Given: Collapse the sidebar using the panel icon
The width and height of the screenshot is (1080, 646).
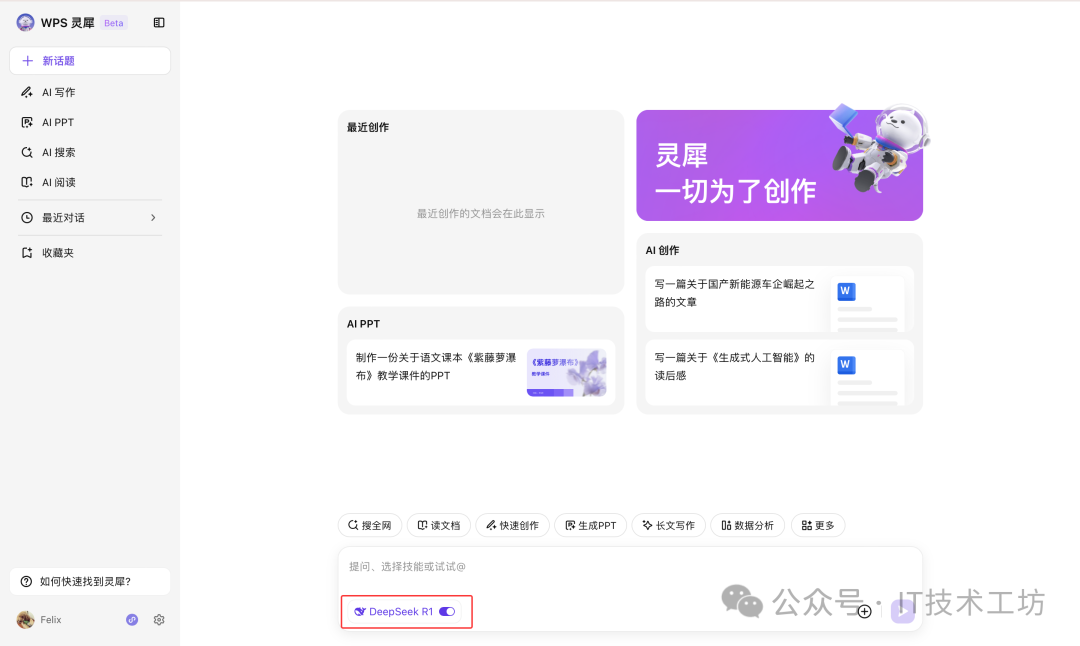Looking at the screenshot, I should (158, 22).
